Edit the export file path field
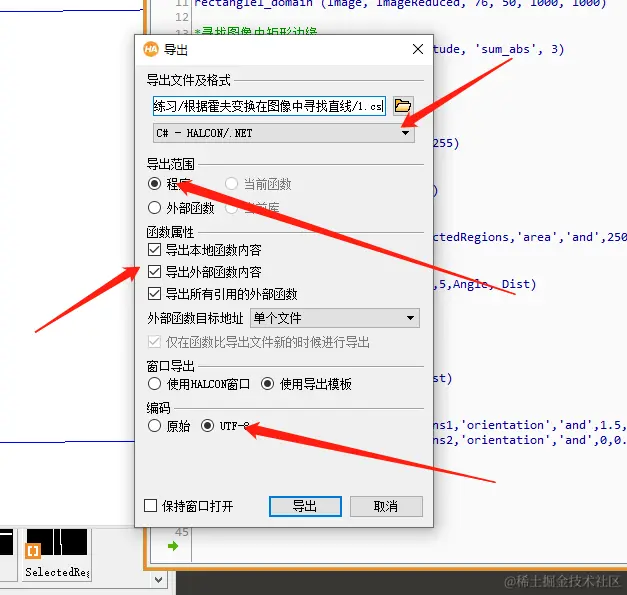Viewport: 627px width, 595px height. click(269, 106)
